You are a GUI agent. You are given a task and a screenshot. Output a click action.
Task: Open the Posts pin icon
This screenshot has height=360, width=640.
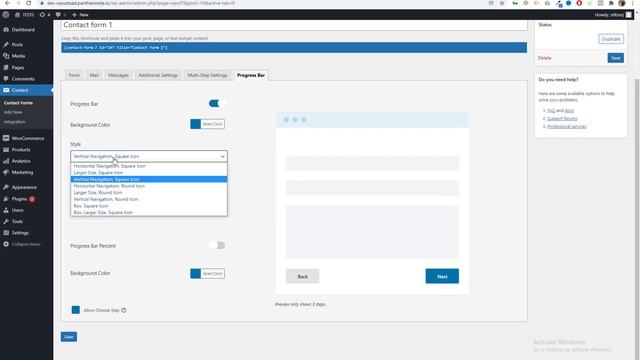[6, 44]
